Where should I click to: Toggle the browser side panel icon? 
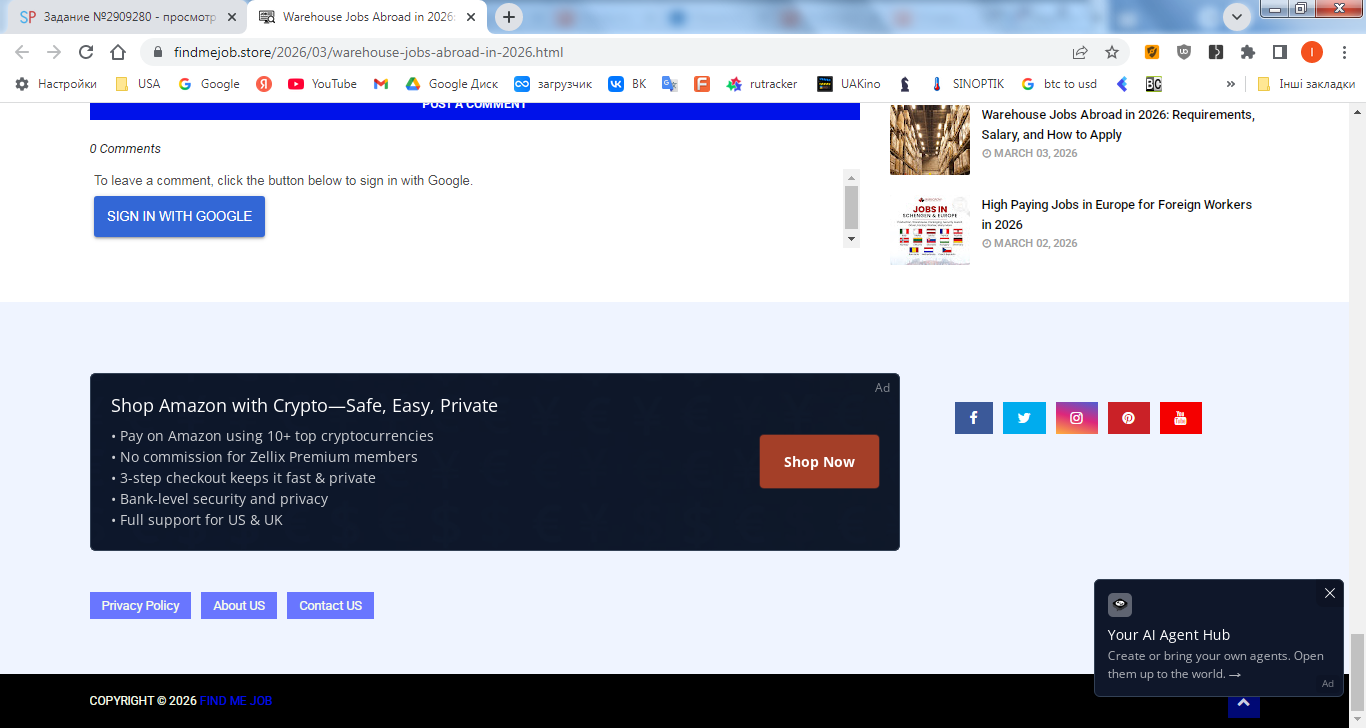[1279, 52]
